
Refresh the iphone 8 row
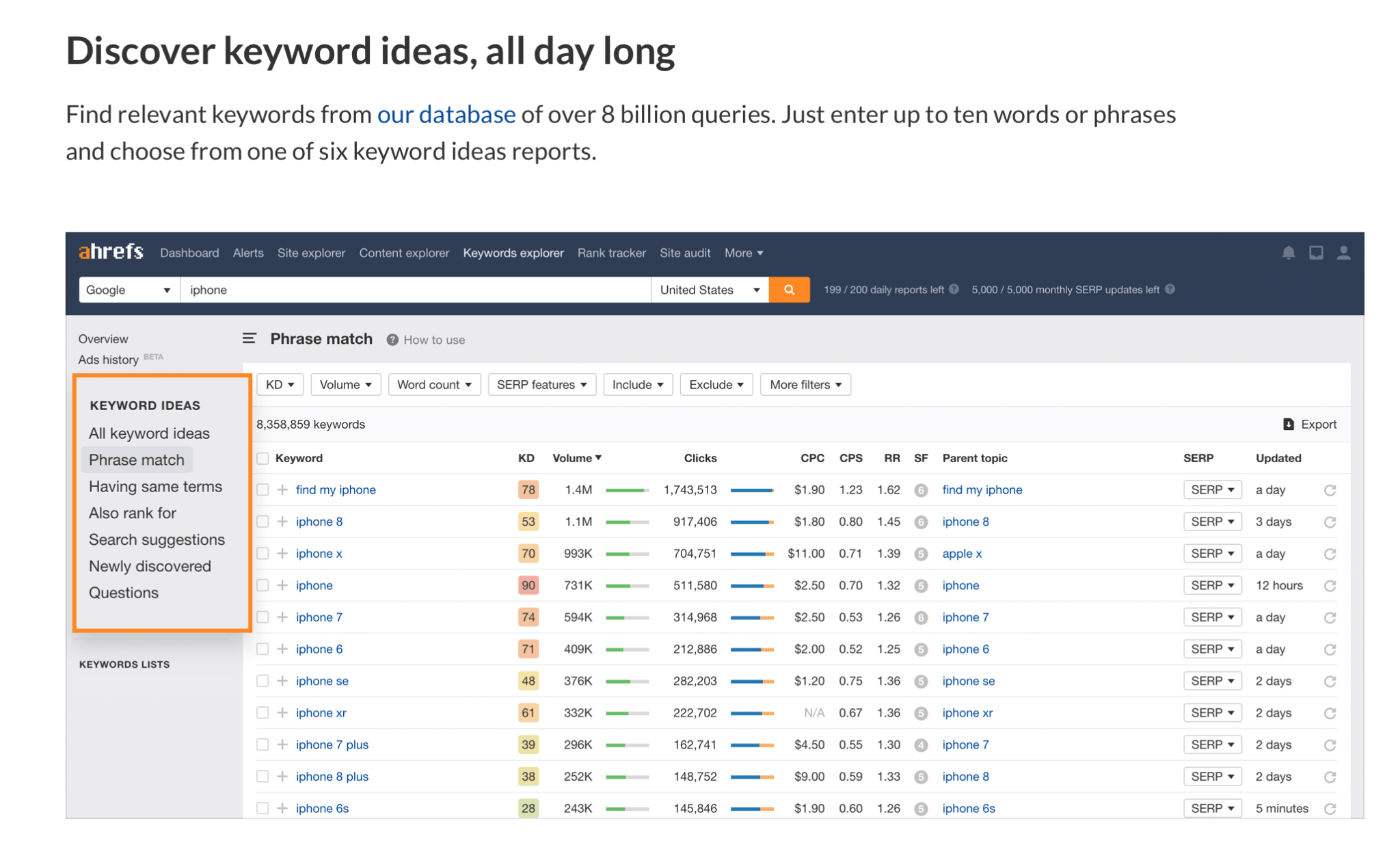click(1330, 522)
